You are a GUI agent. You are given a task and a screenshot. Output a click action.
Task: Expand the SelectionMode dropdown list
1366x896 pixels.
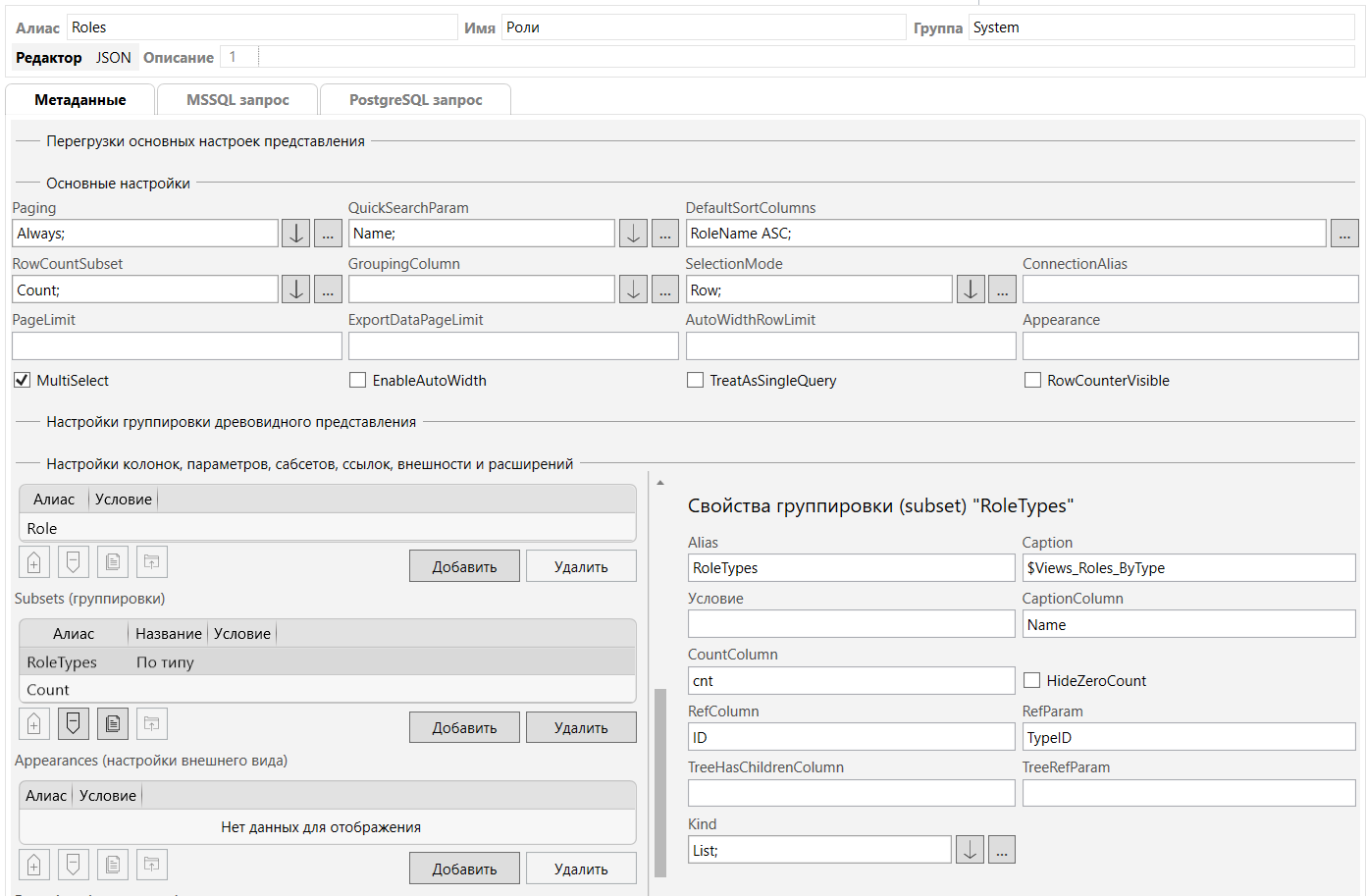tap(970, 290)
